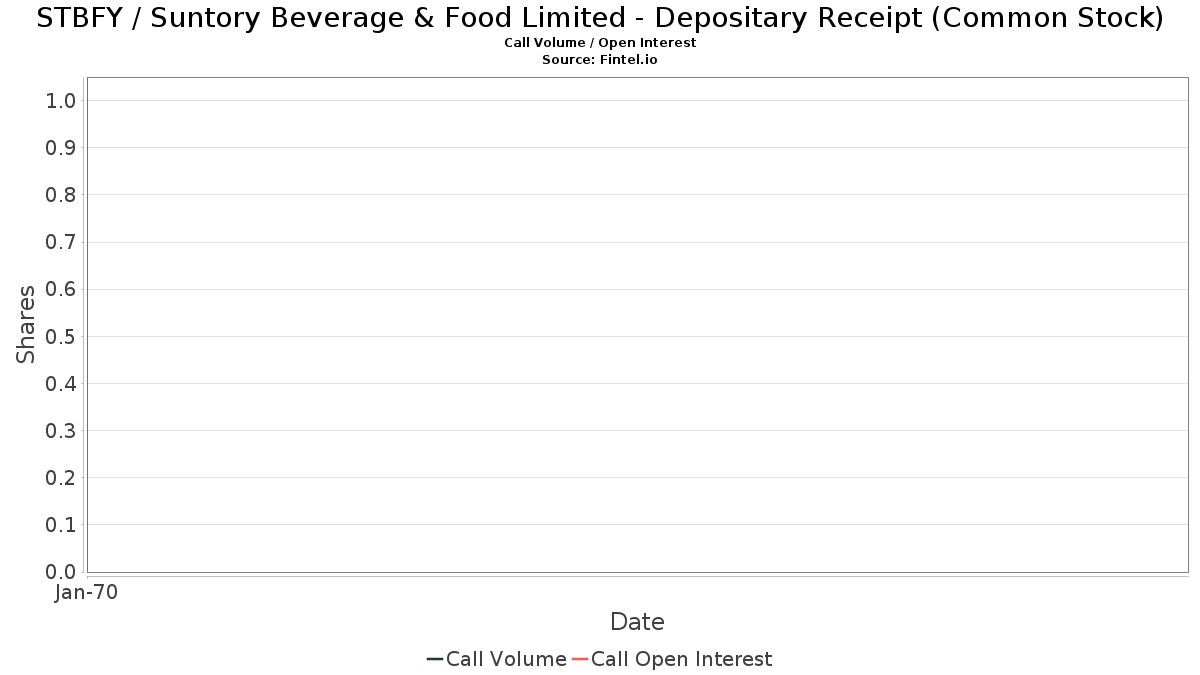Click the 0.9 y-axis tick label
Screen dimensions: 1200x675
[x=61, y=147]
